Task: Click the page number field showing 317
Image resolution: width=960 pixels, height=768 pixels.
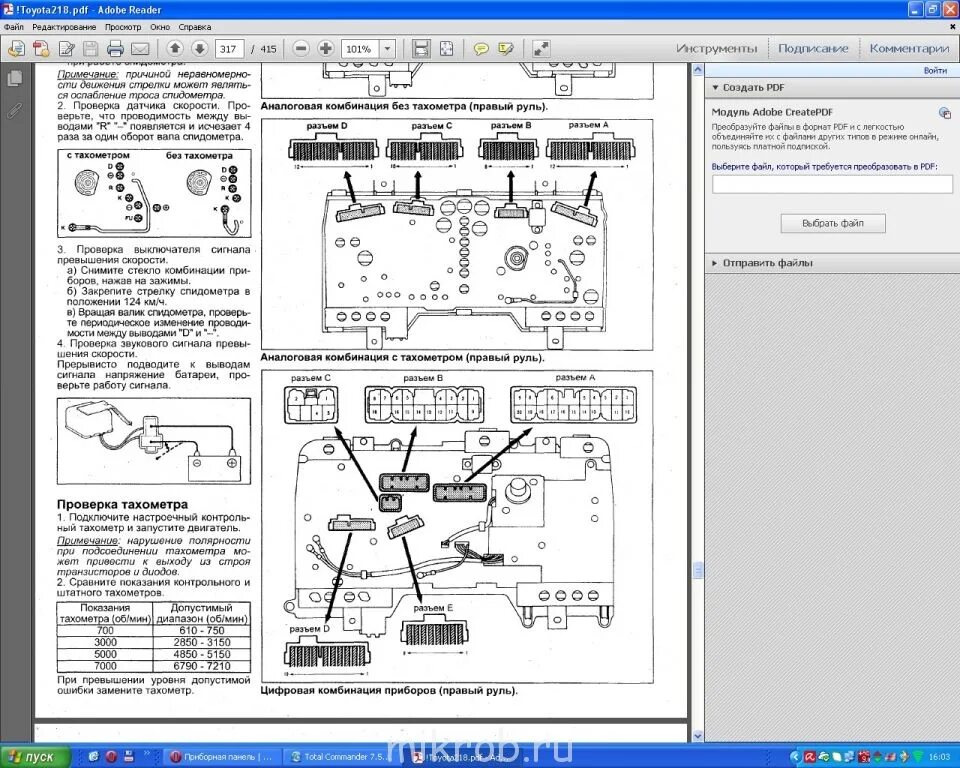Action: [x=229, y=49]
